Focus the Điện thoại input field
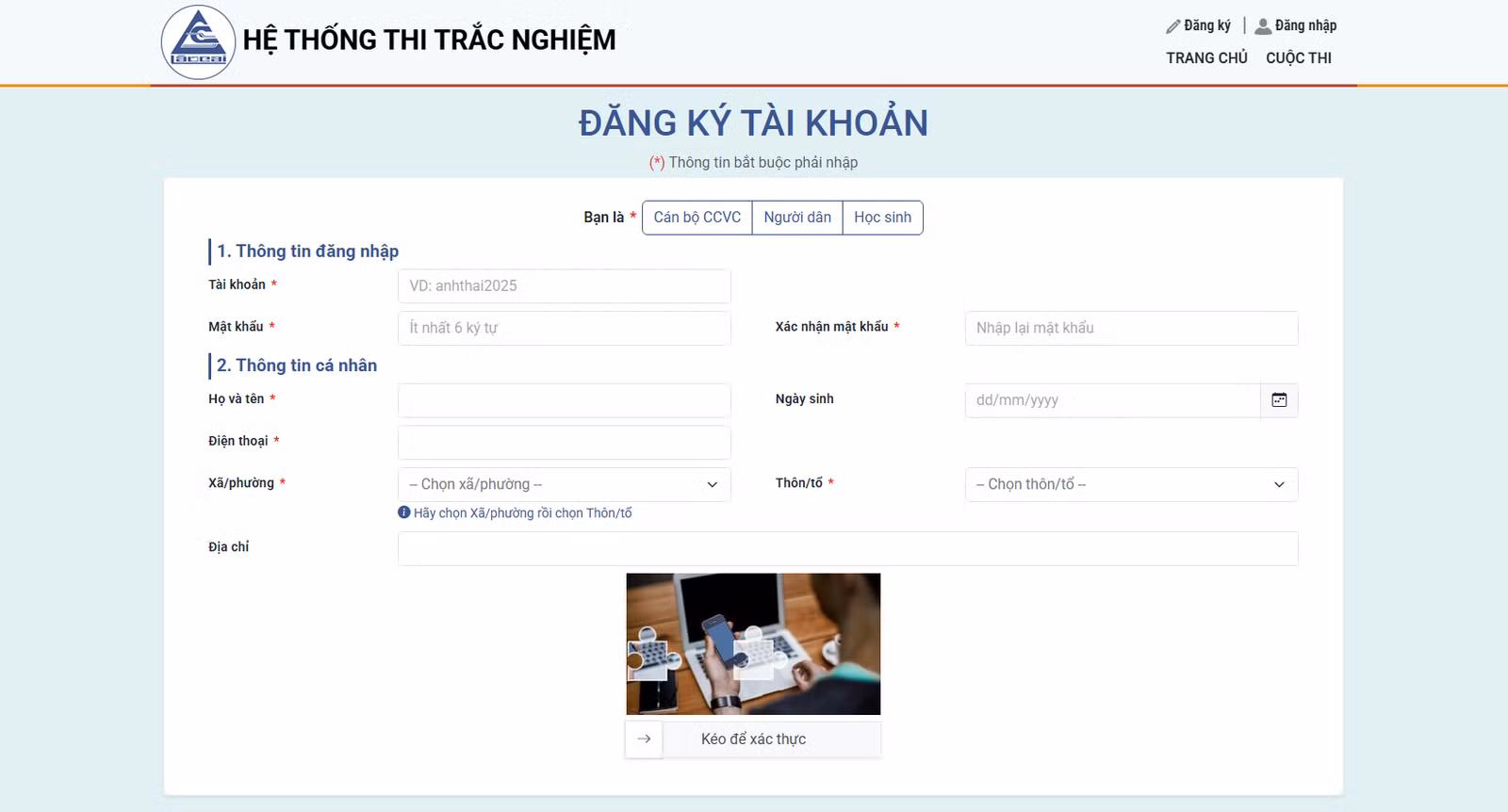This screenshot has width=1508, height=812. click(565, 443)
